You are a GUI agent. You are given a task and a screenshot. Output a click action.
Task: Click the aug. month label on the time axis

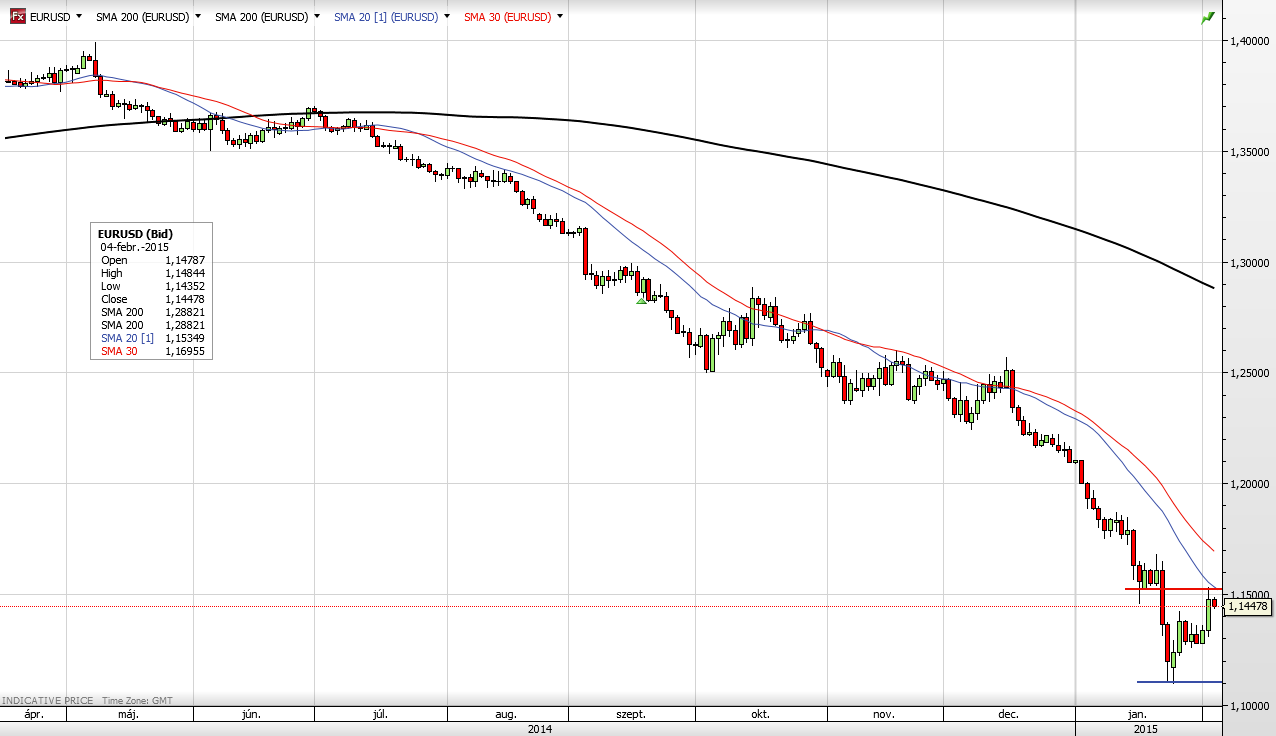pyautogui.click(x=506, y=715)
